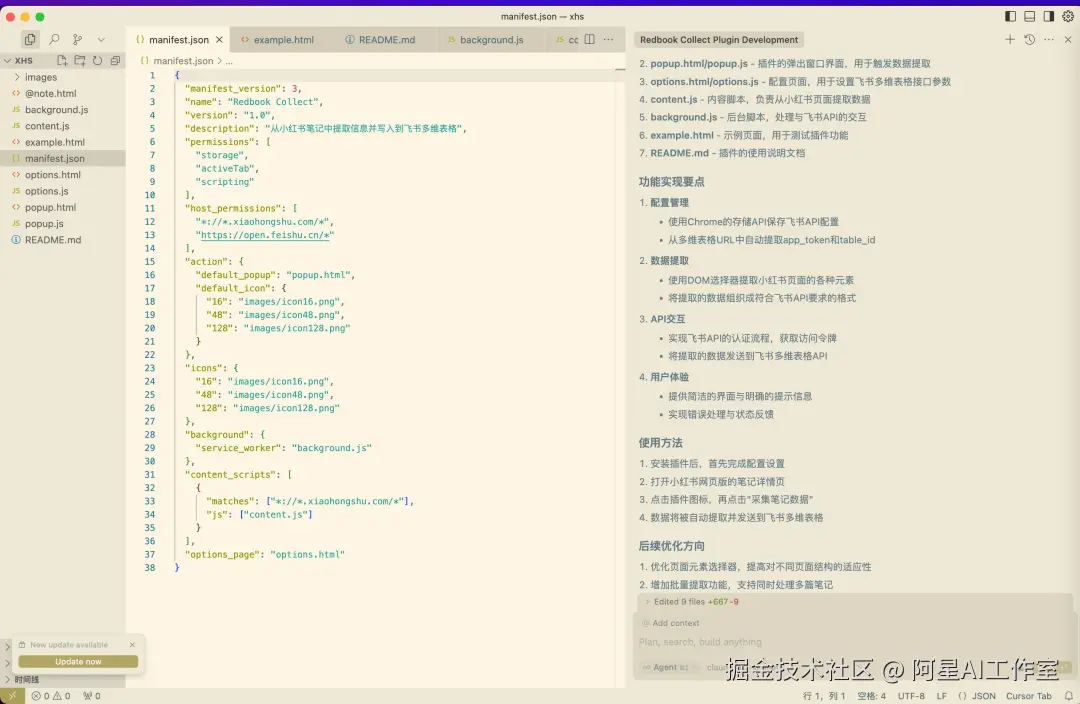
Task: Toggle the bottom panel layout
Action: [1030, 17]
